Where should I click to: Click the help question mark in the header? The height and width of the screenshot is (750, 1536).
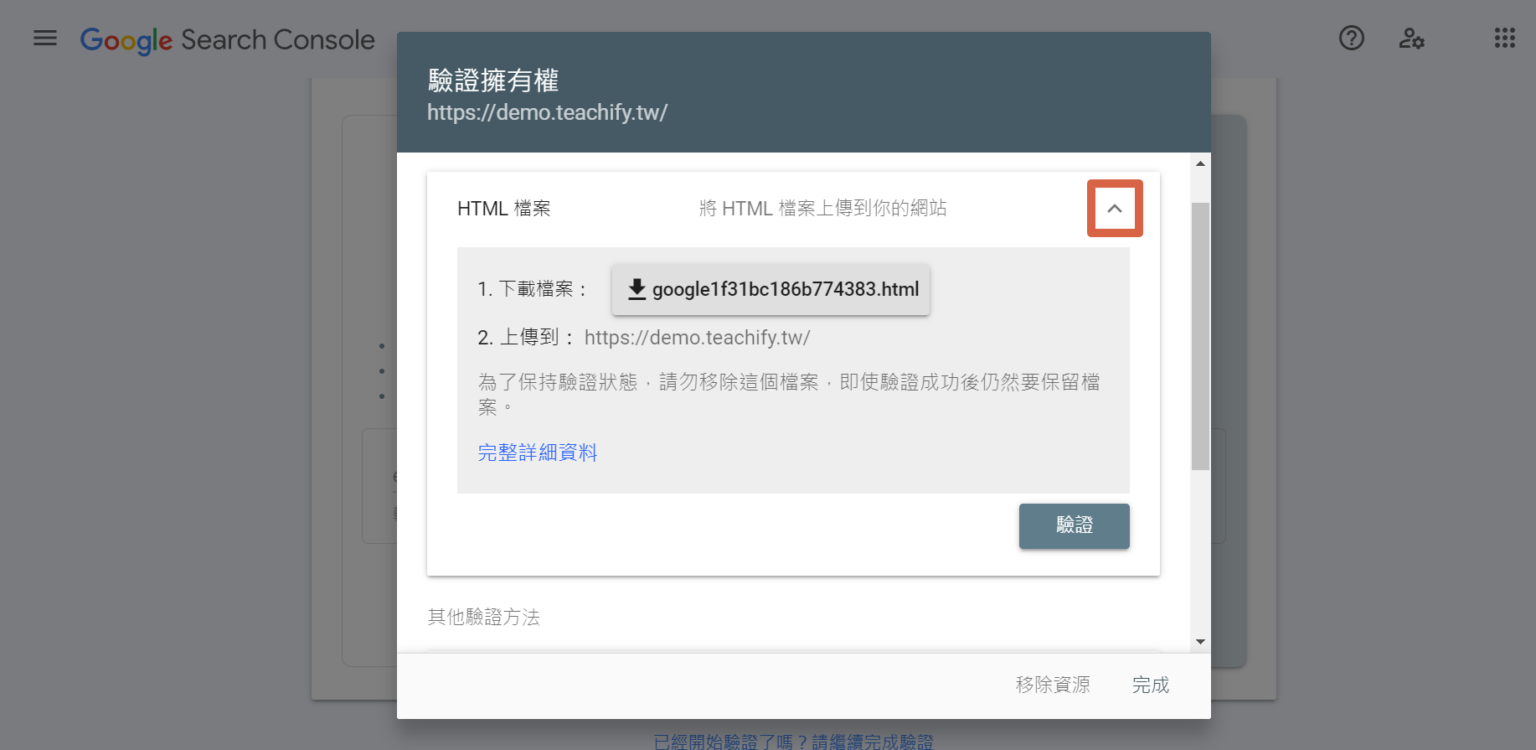click(1351, 38)
